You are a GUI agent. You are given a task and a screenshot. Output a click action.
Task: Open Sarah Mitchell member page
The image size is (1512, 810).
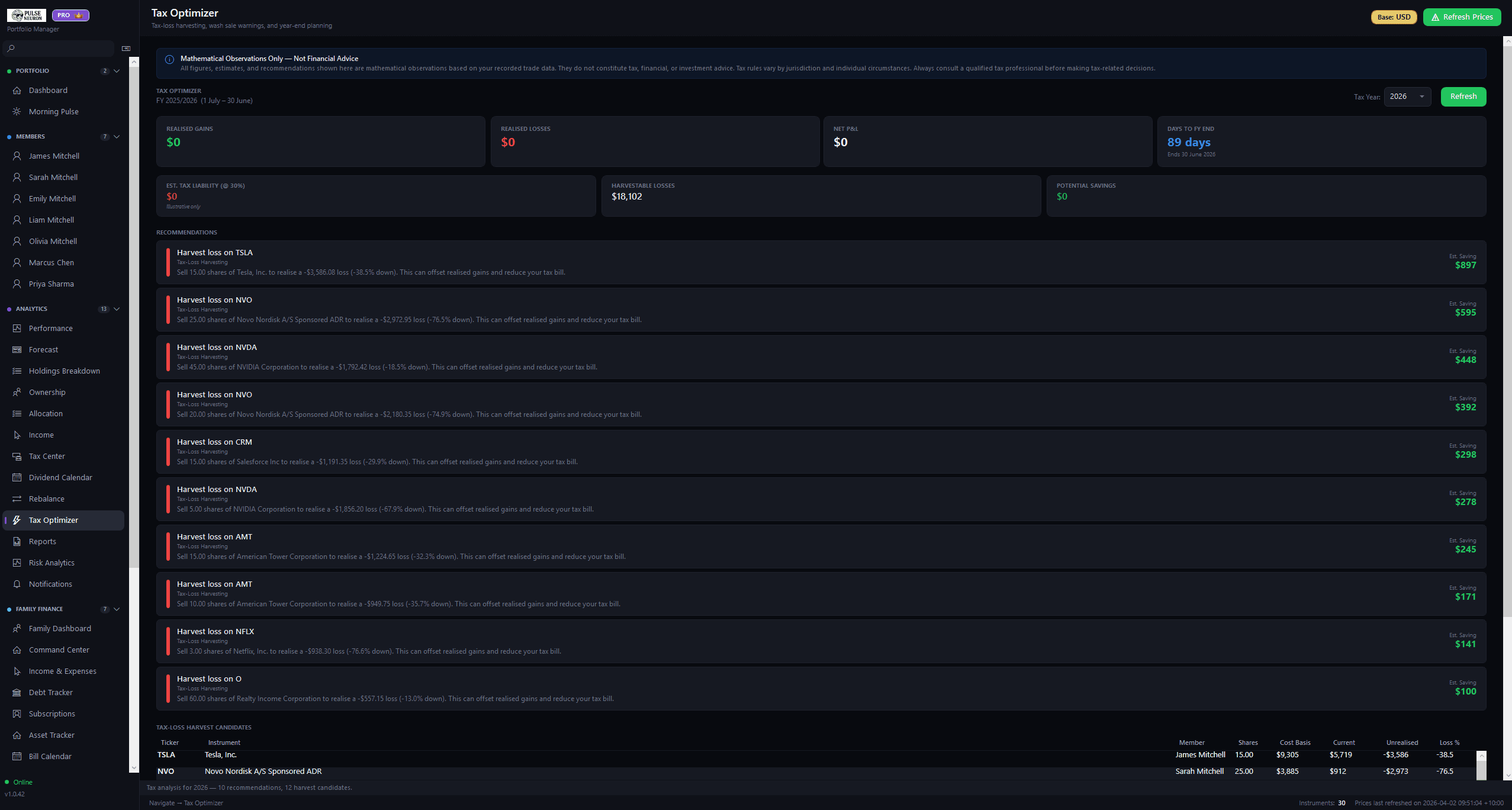coord(53,177)
